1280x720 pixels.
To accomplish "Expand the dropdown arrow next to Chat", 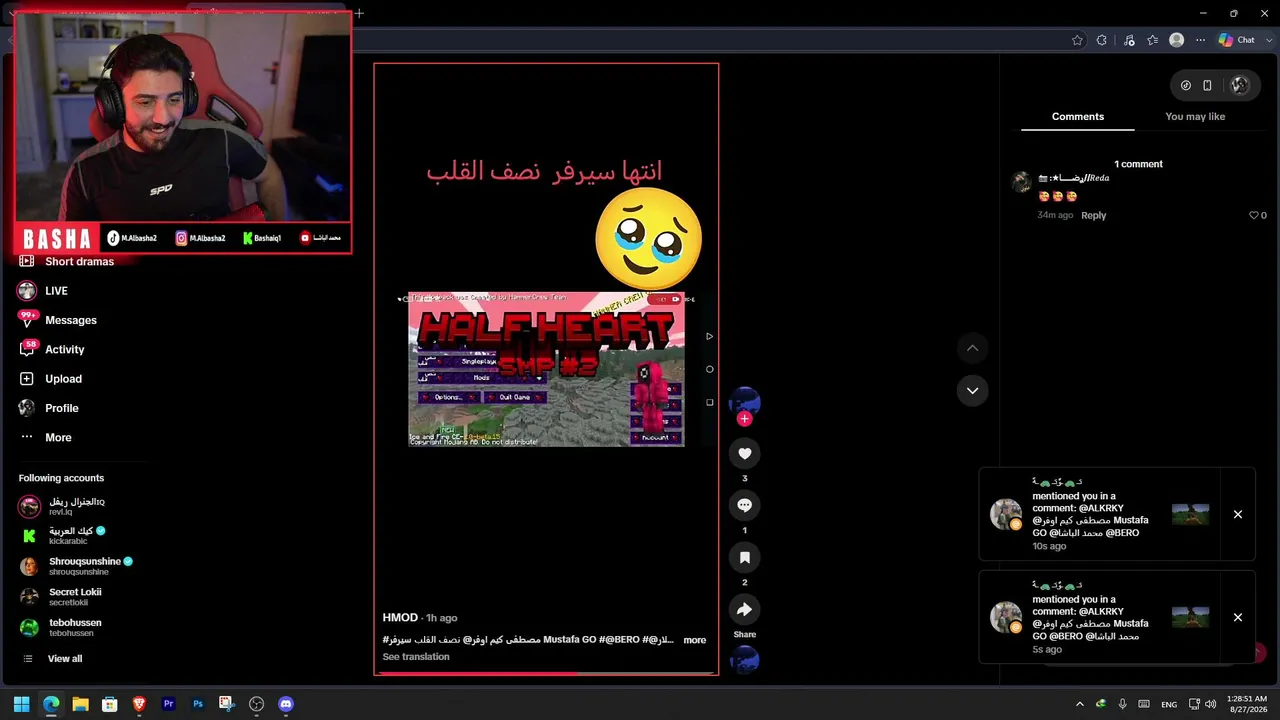I will coord(1267,41).
